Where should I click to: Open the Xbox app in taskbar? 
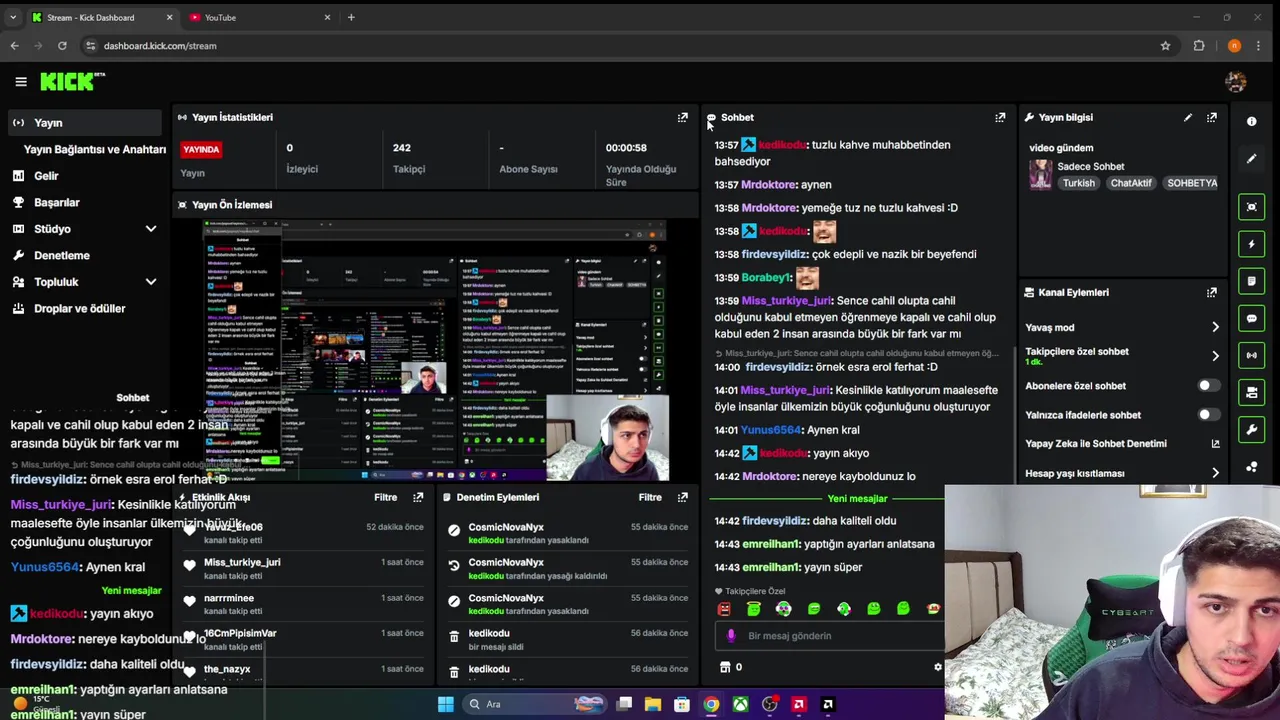click(740, 704)
